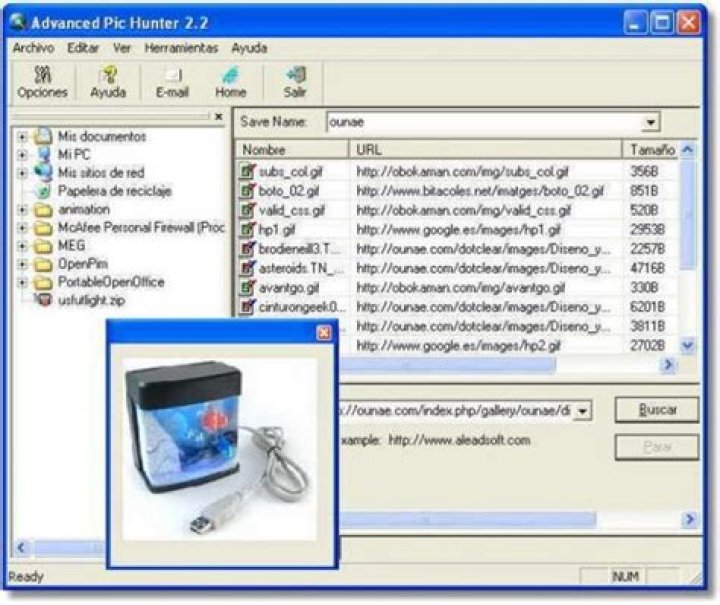The width and height of the screenshot is (720, 605).
Task: Open the Save Name dropdown list
Action: (x=651, y=122)
